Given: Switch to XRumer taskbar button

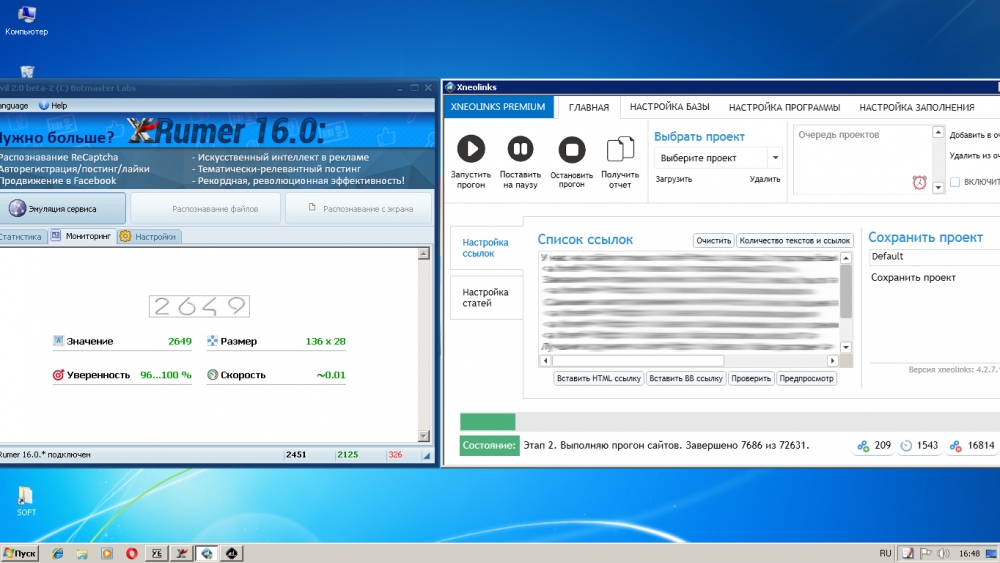Looking at the screenshot, I should coord(182,553).
